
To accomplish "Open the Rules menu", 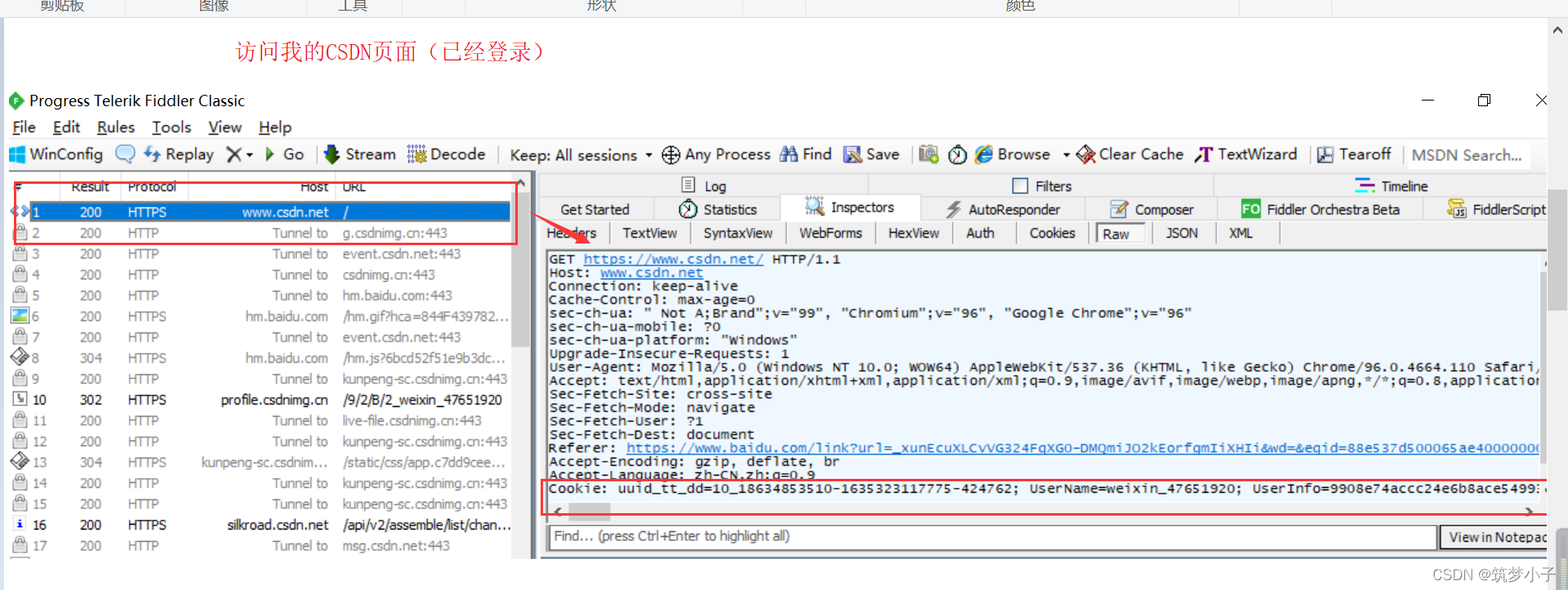I will click(x=115, y=127).
